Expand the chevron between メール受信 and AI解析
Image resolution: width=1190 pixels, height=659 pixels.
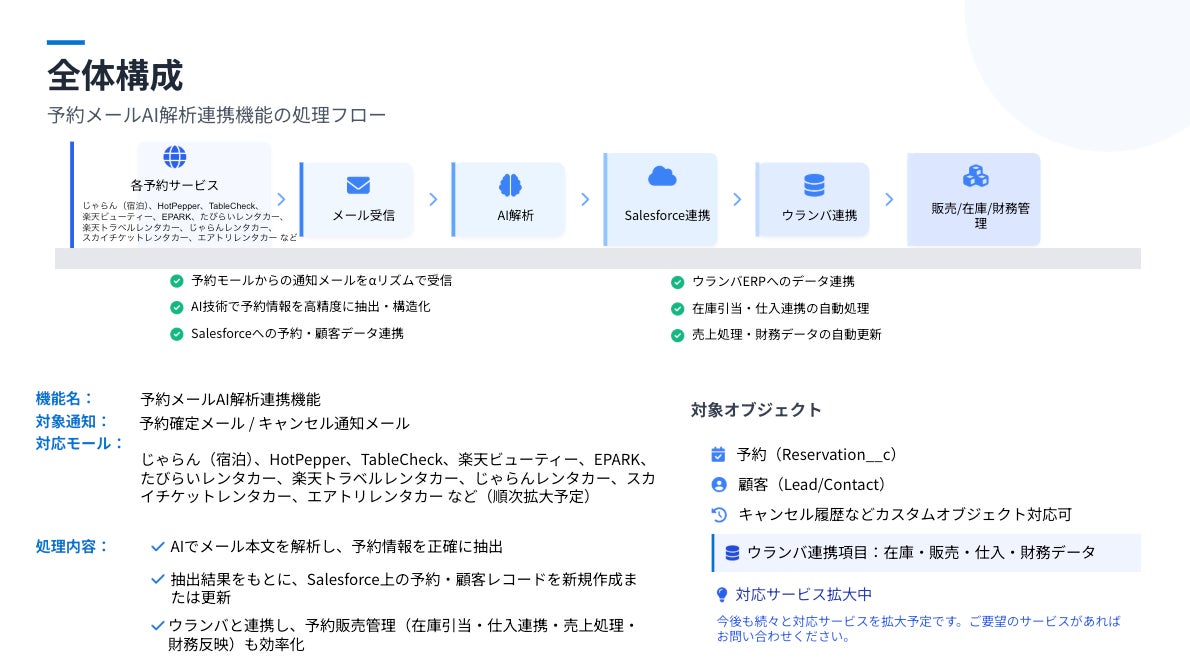(x=433, y=199)
